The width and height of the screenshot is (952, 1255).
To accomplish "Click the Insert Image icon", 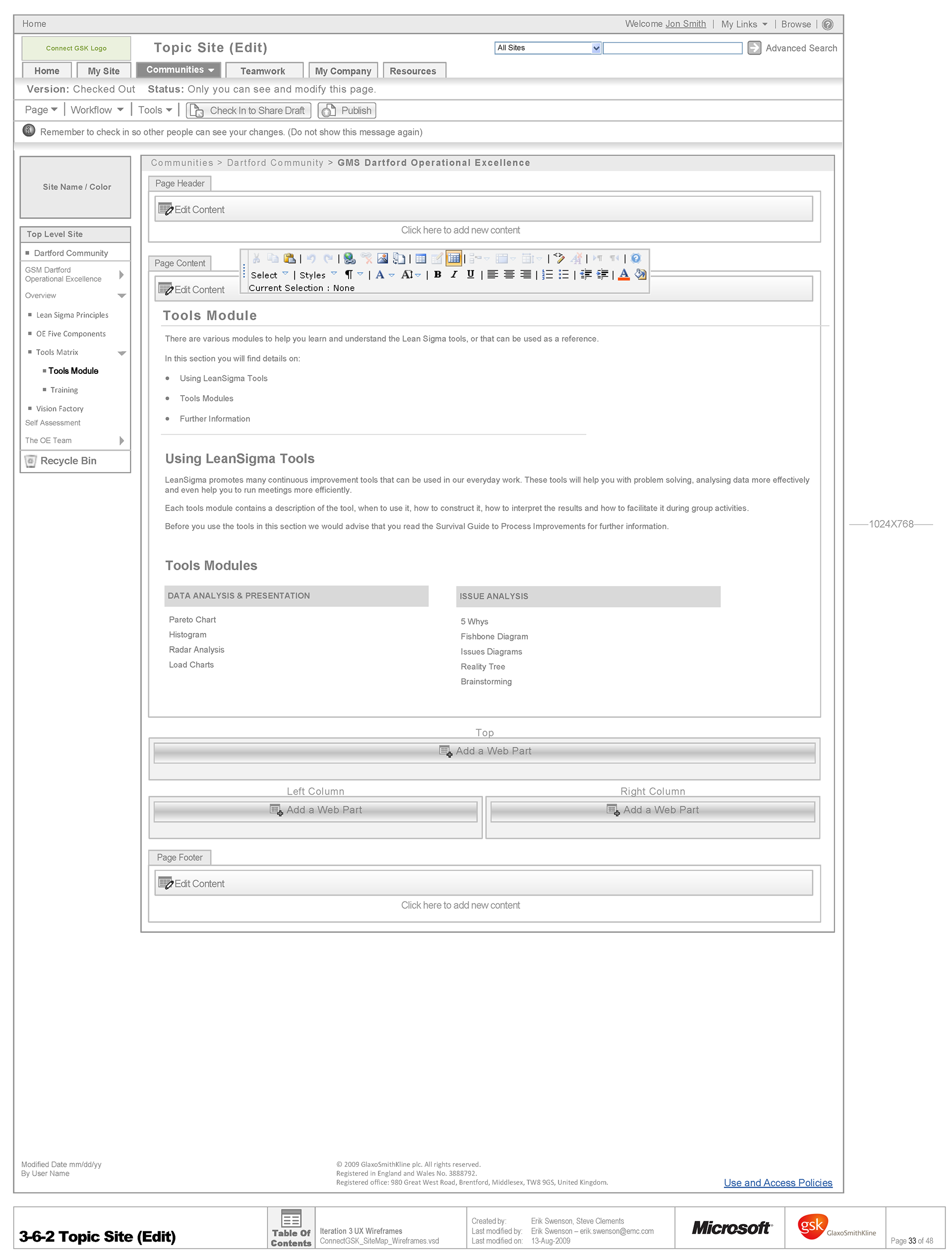I will pyautogui.click(x=382, y=259).
